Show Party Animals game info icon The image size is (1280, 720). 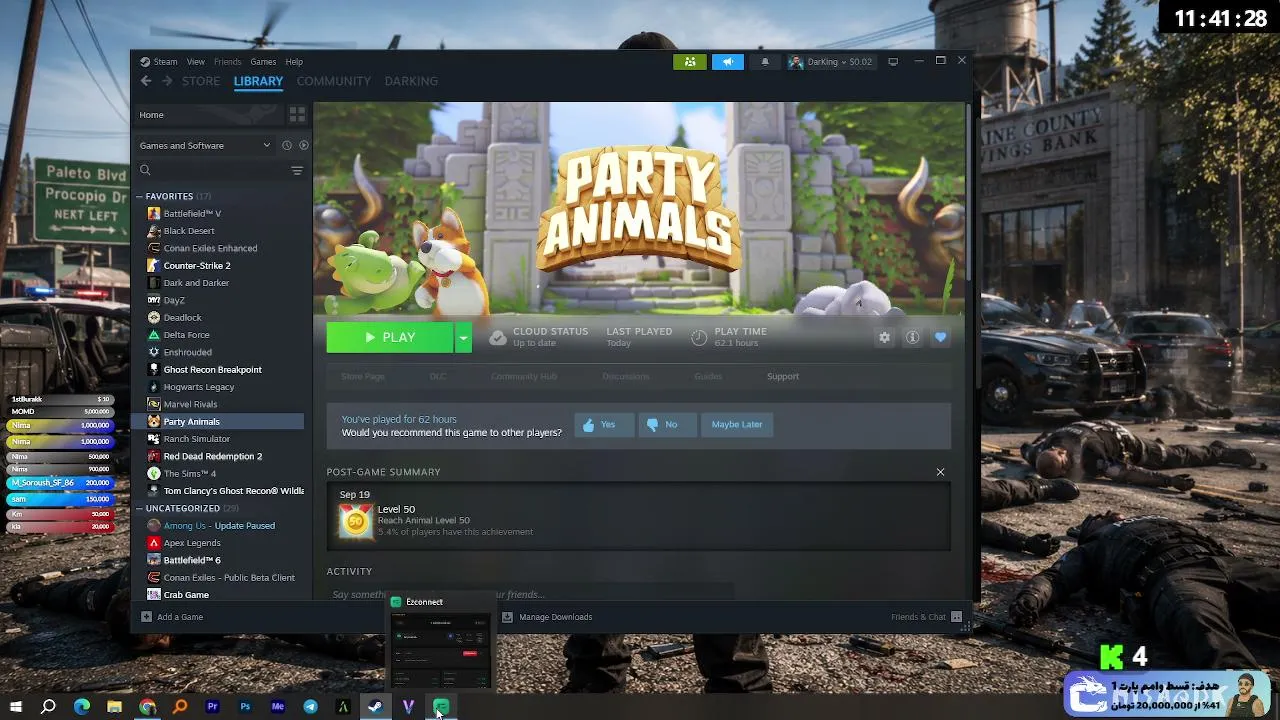[x=912, y=338]
